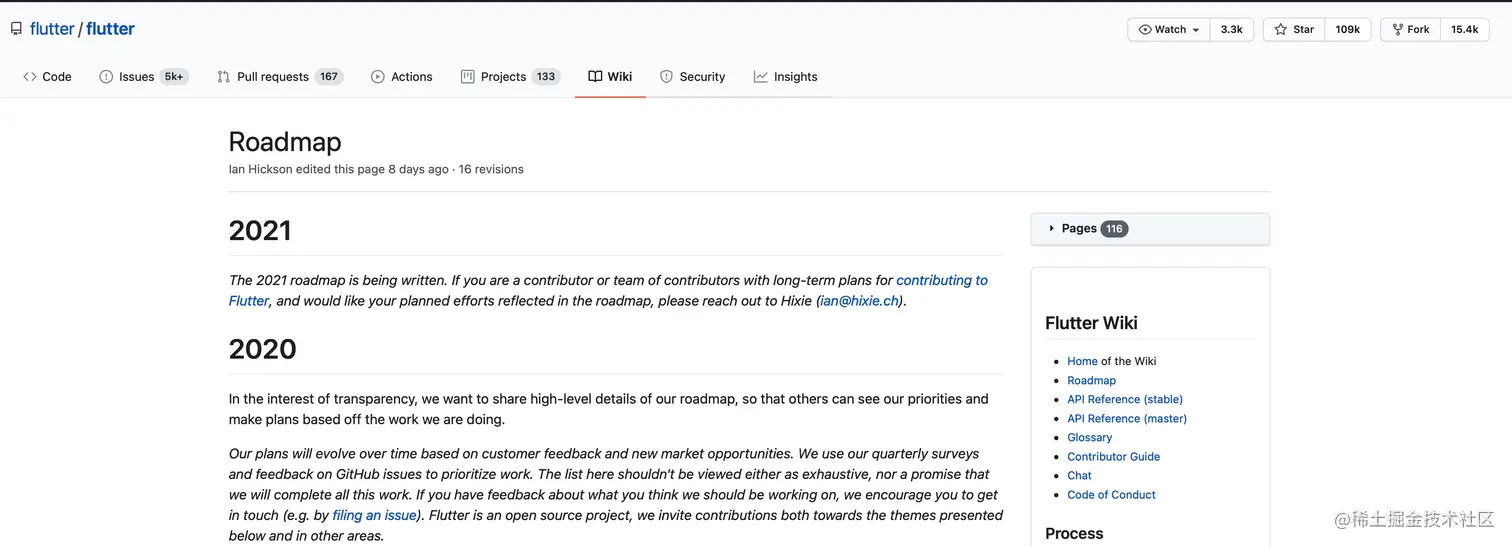Open API Reference (stable) sidebar link
This screenshot has height=547, width=1512.
(1125, 399)
